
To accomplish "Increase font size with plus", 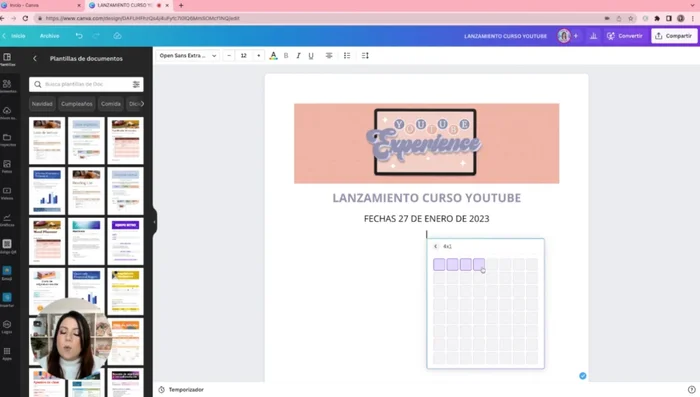I will (x=258, y=56).
